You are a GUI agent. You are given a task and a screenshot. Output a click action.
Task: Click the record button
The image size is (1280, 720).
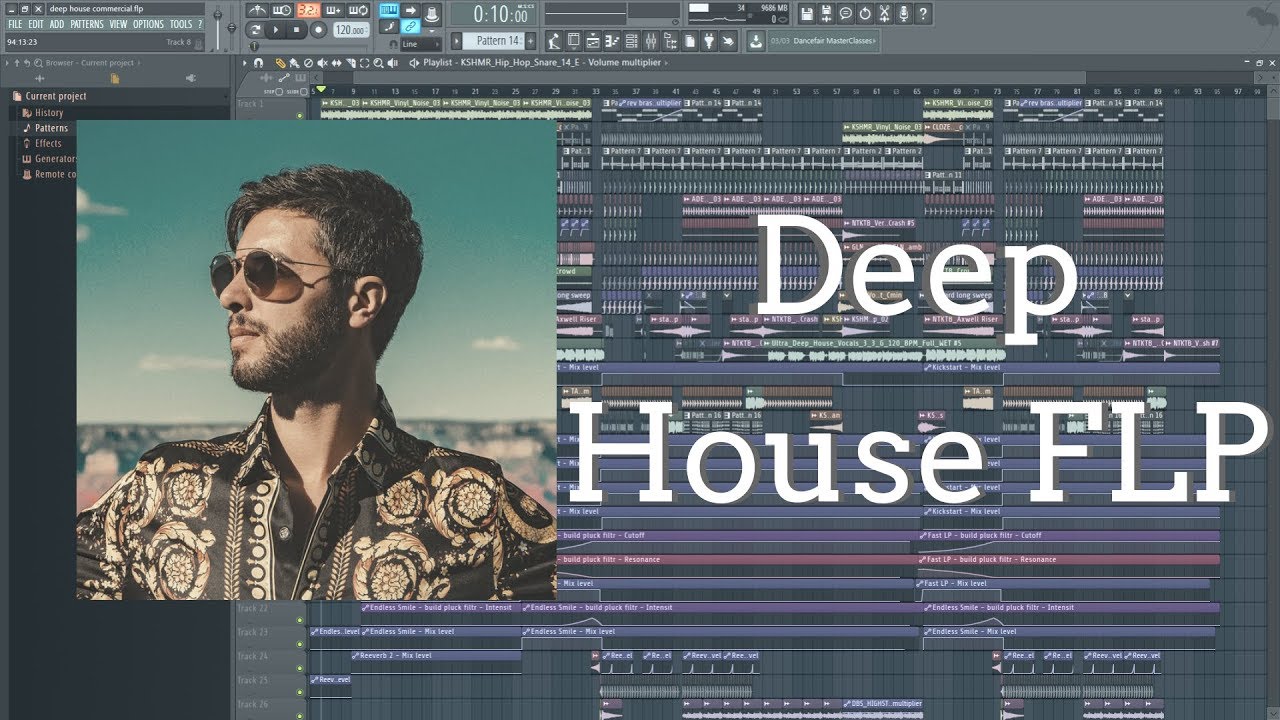[318, 30]
